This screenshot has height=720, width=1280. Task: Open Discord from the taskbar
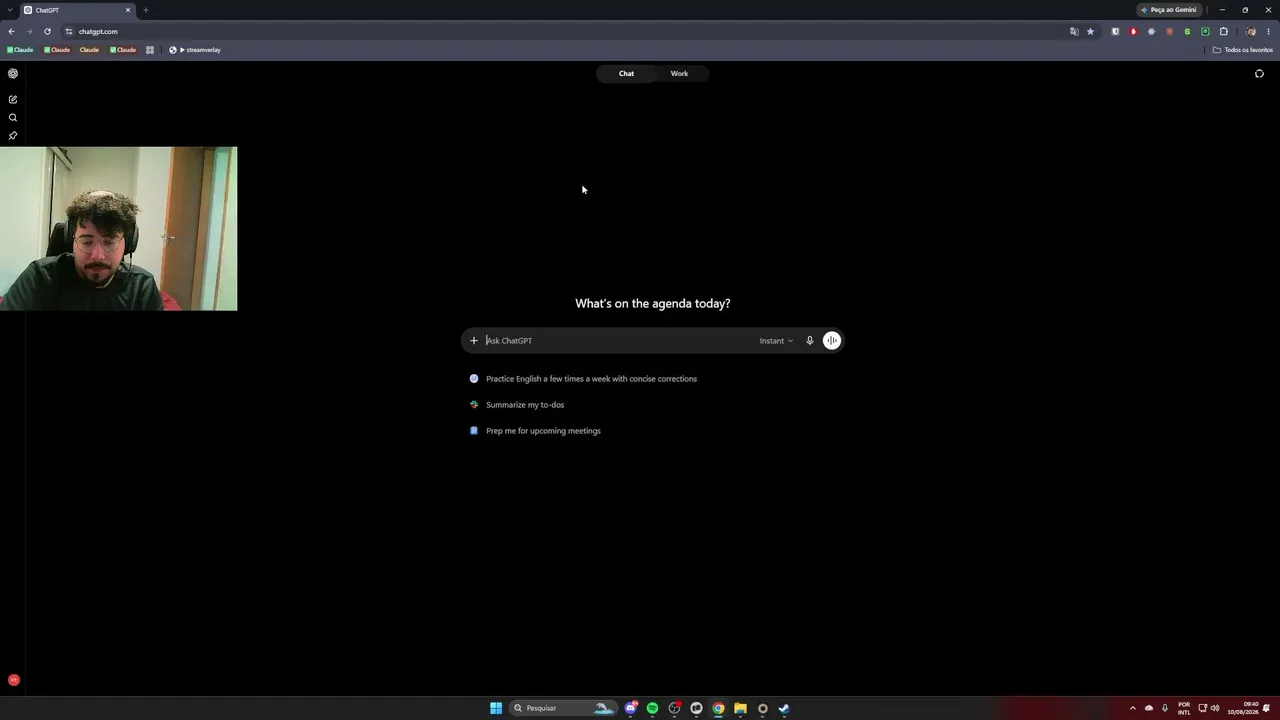point(631,708)
